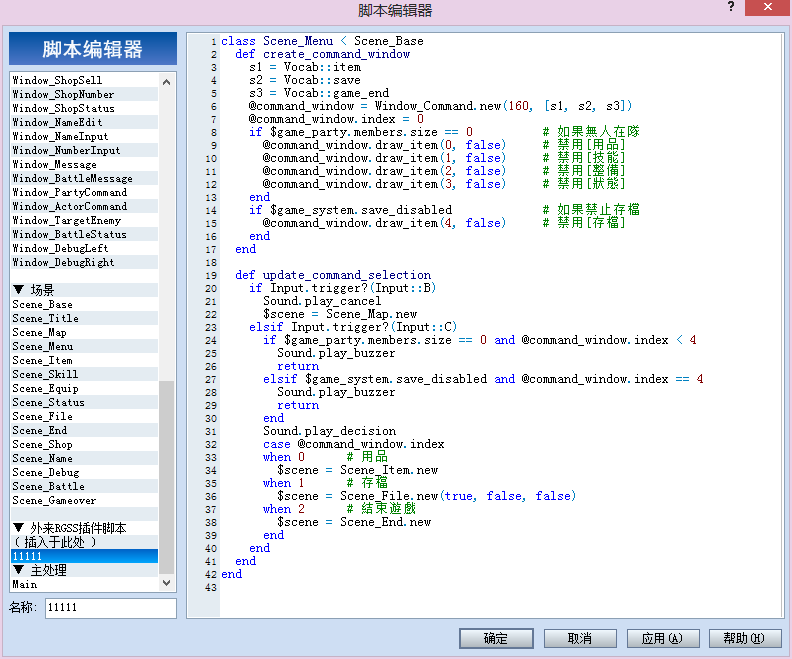Select the ▼ 场景 section header
This screenshot has height=659, width=792.
point(84,290)
